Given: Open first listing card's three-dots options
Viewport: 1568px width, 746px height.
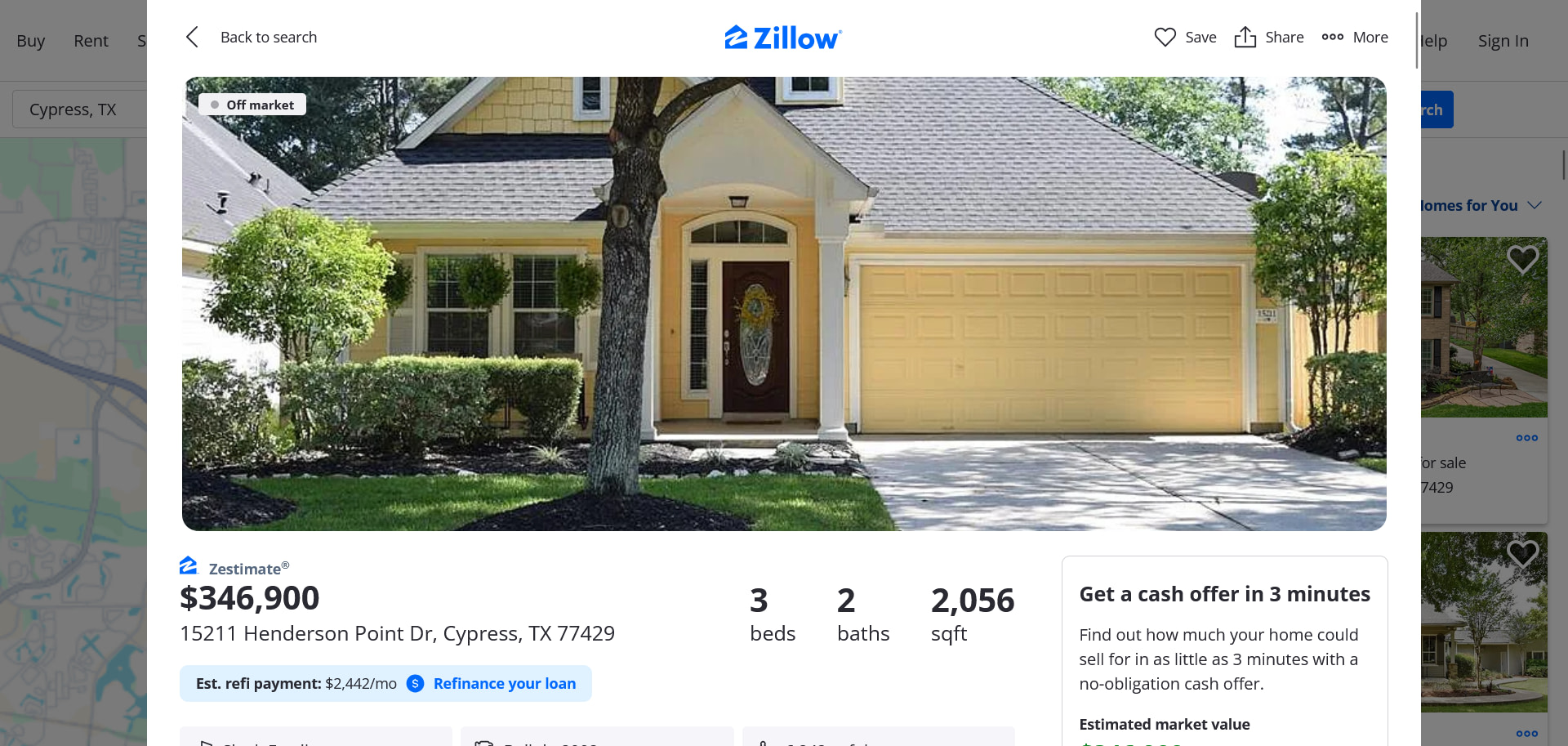Looking at the screenshot, I should pyautogui.click(x=1526, y=438).
